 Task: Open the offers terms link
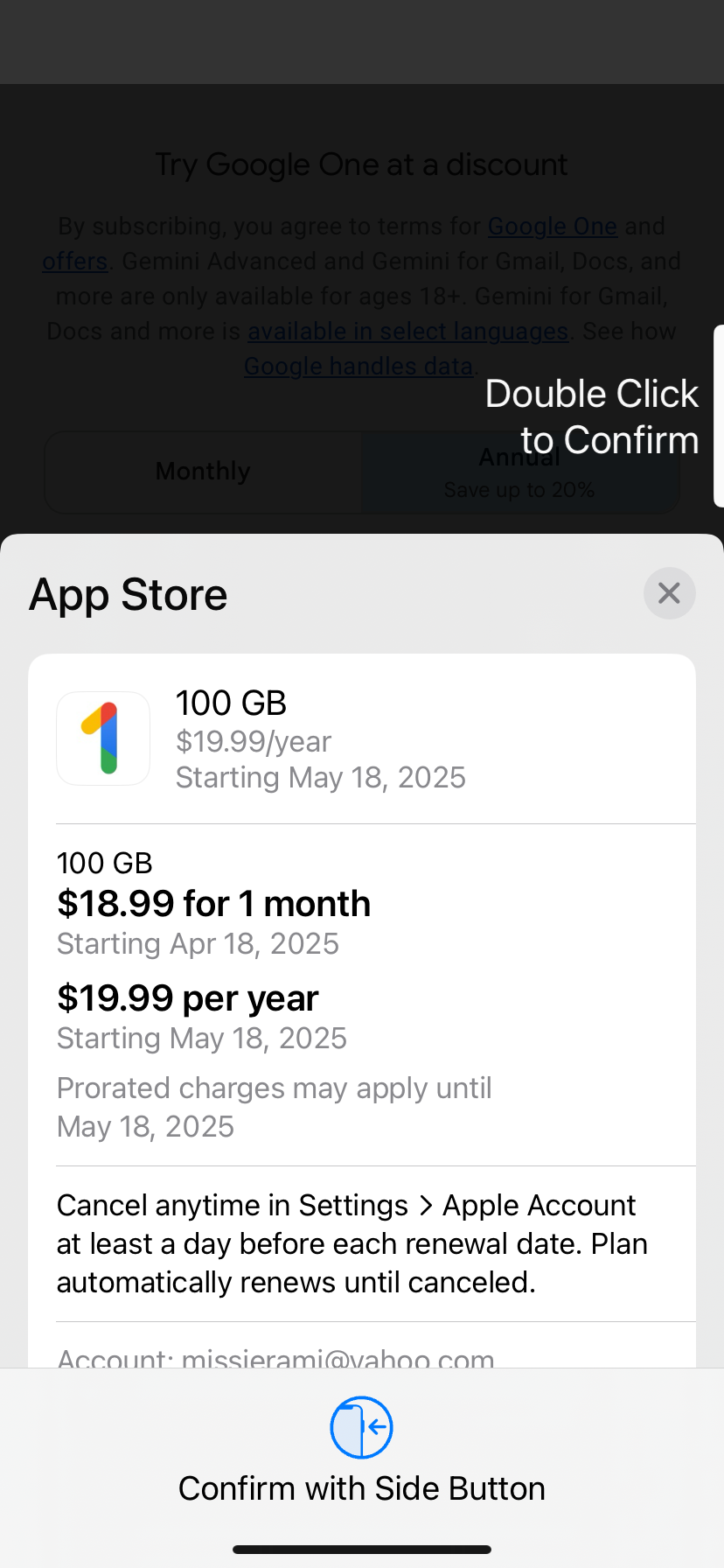tap(75, 261)
